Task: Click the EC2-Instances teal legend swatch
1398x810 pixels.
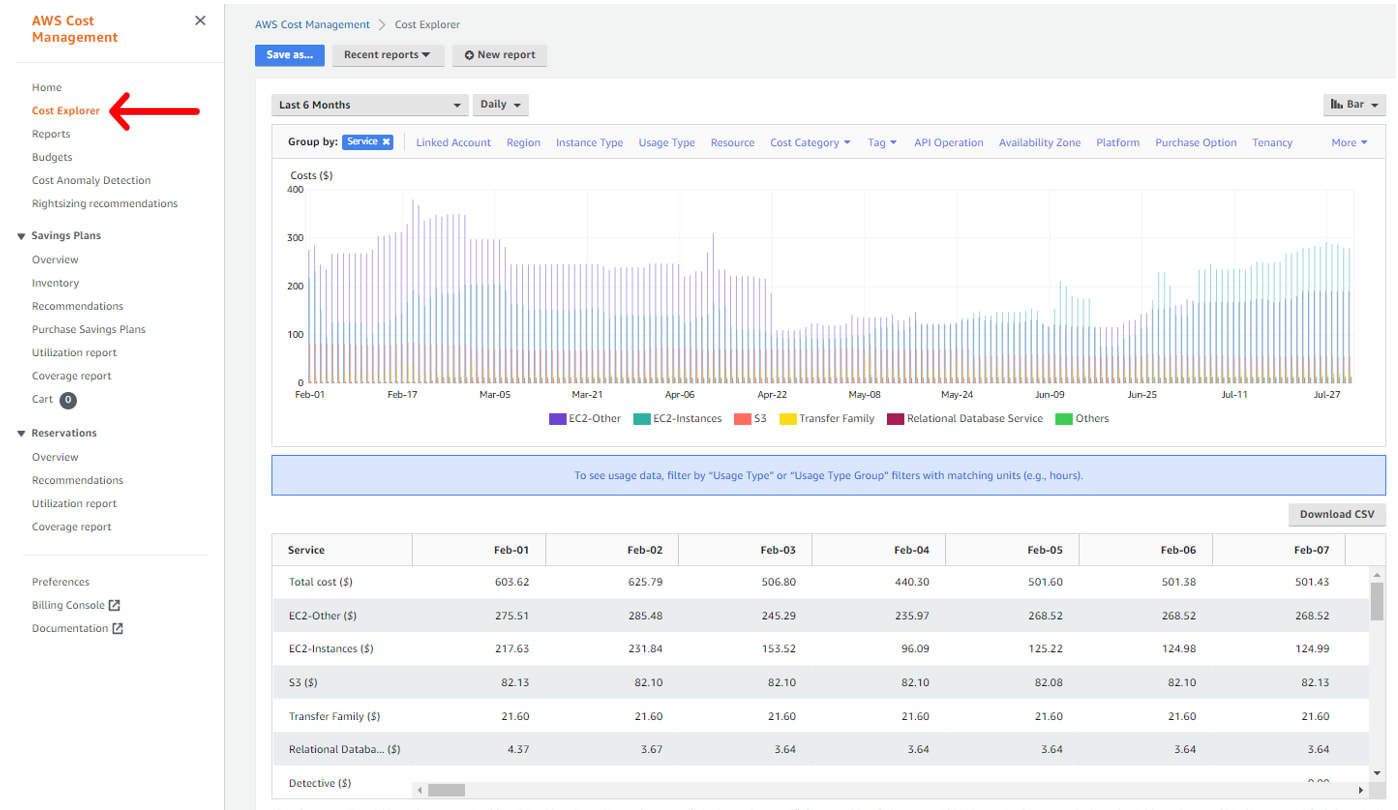Action: click(642, 419)
